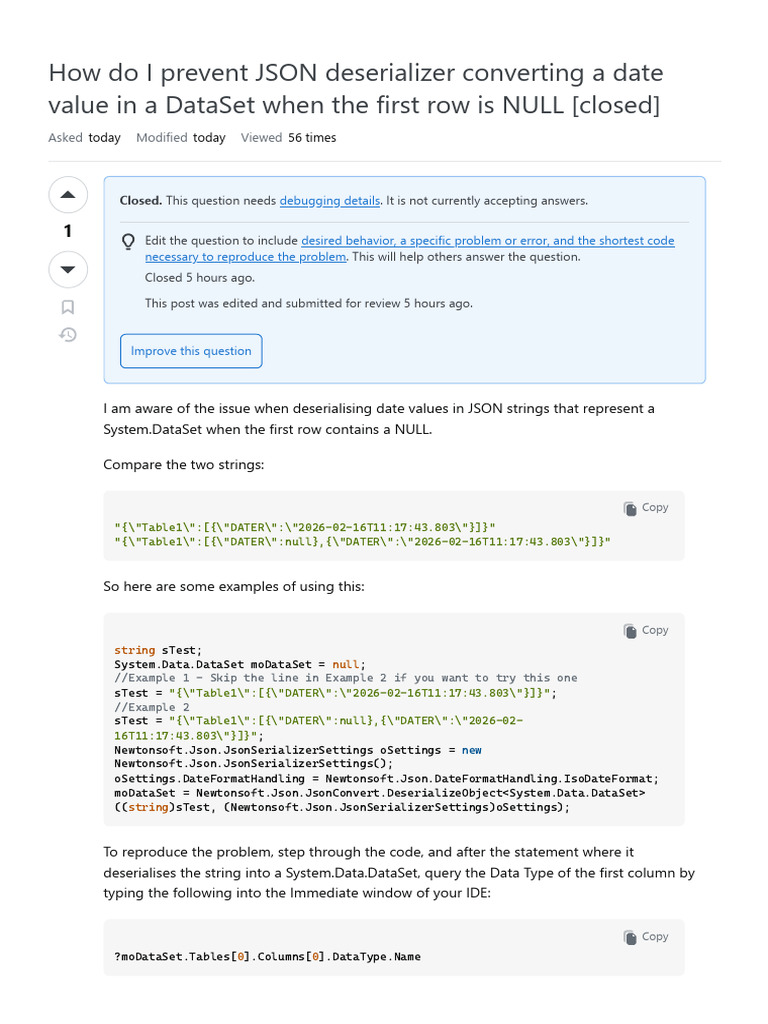Click the DateFormatHandling IsoDateFormat line
Viewport: 768px width, 1024px height.
(x=387, y=778)
